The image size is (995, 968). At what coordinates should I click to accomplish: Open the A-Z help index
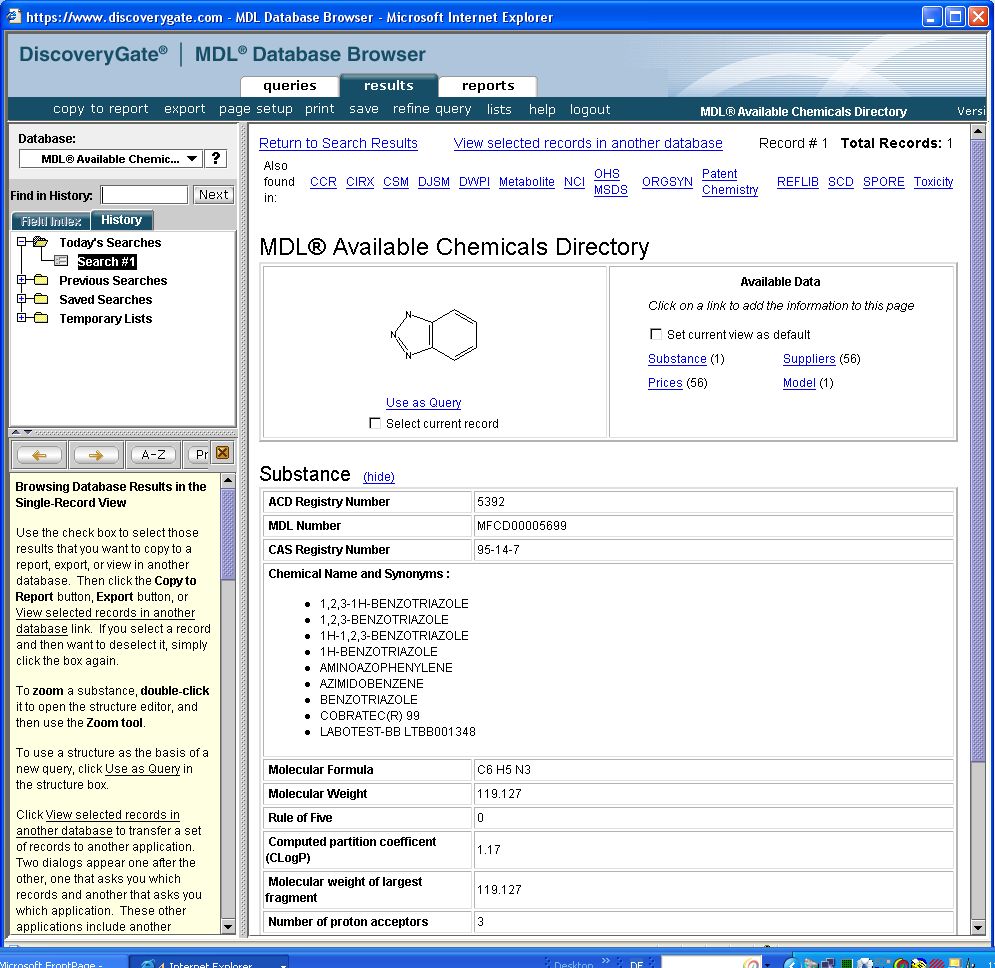point(153,455)
